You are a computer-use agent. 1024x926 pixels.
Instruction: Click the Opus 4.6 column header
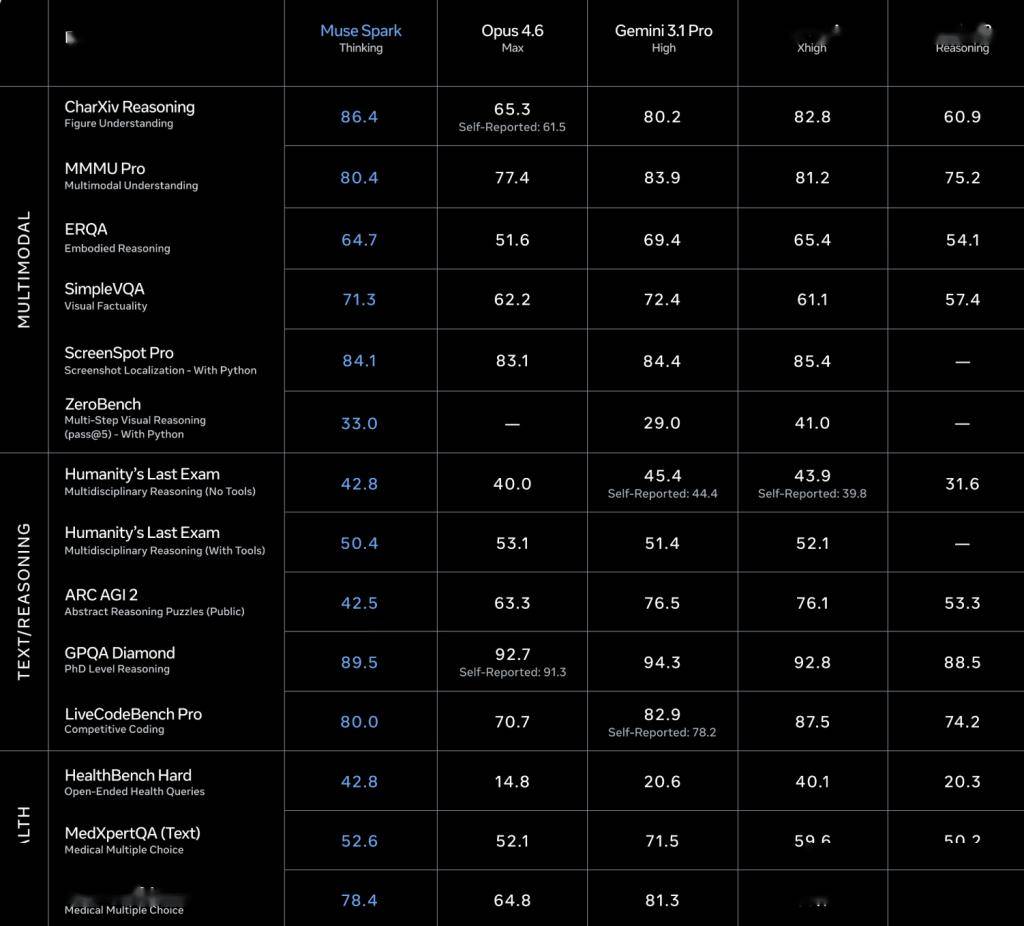(512, 31)
